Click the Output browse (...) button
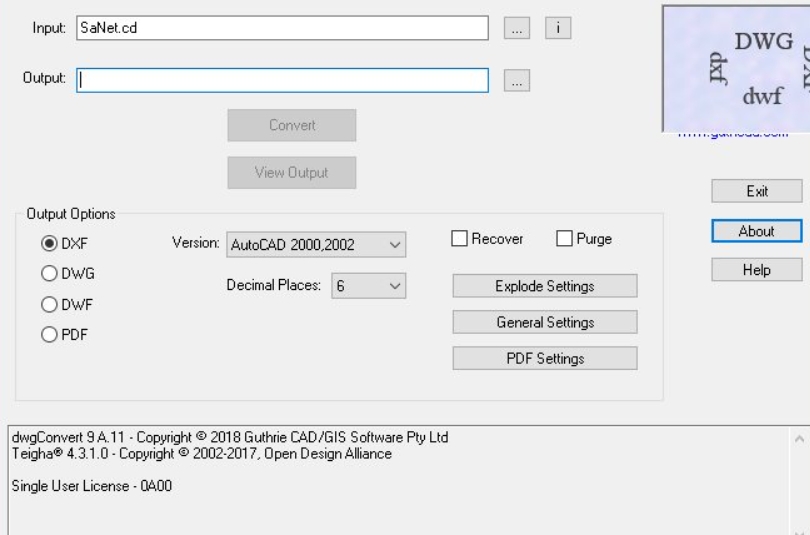The image size is (810, 535). point(516,82)
